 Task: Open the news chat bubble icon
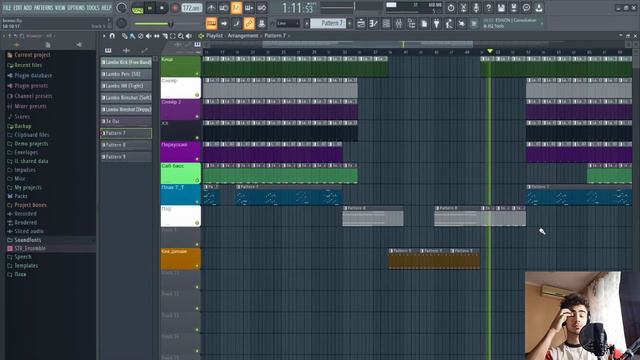coord(527,8)
